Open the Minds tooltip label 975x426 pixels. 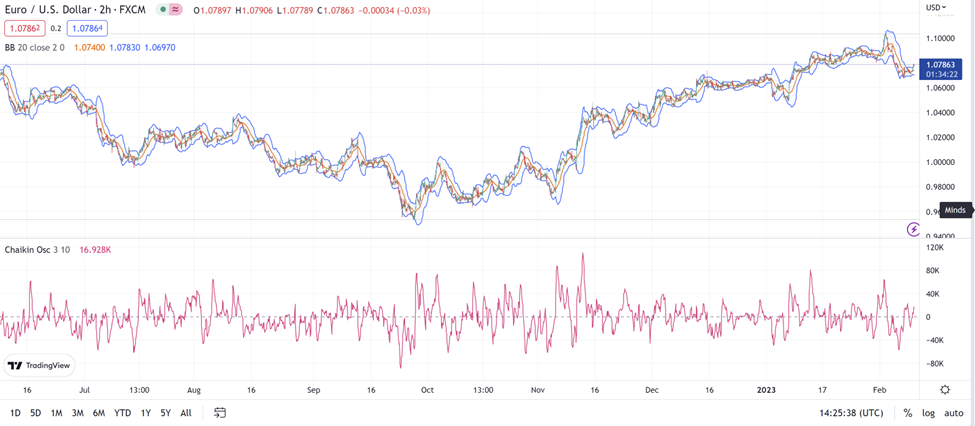point(954,210)
